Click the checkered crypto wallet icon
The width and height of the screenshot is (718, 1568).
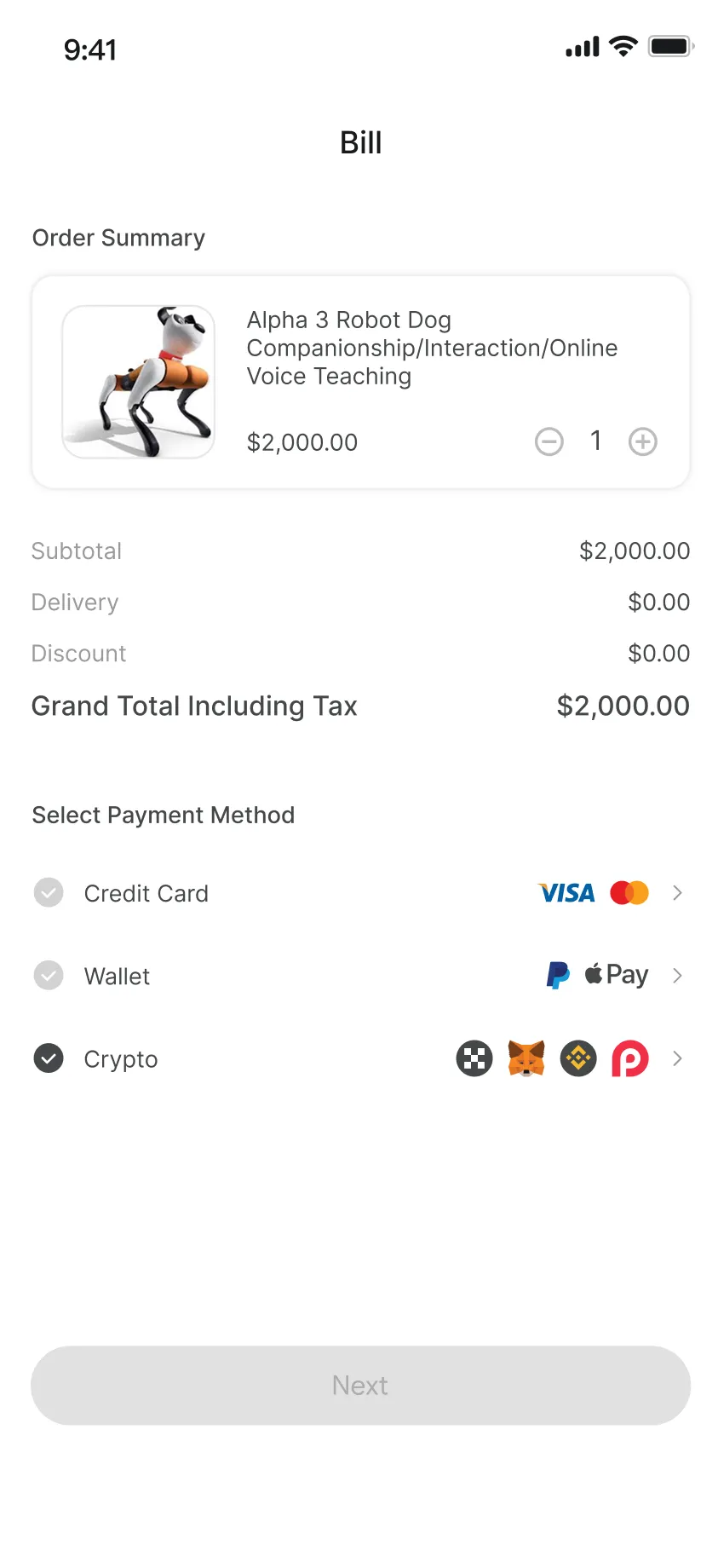[x=474, y=1059]
